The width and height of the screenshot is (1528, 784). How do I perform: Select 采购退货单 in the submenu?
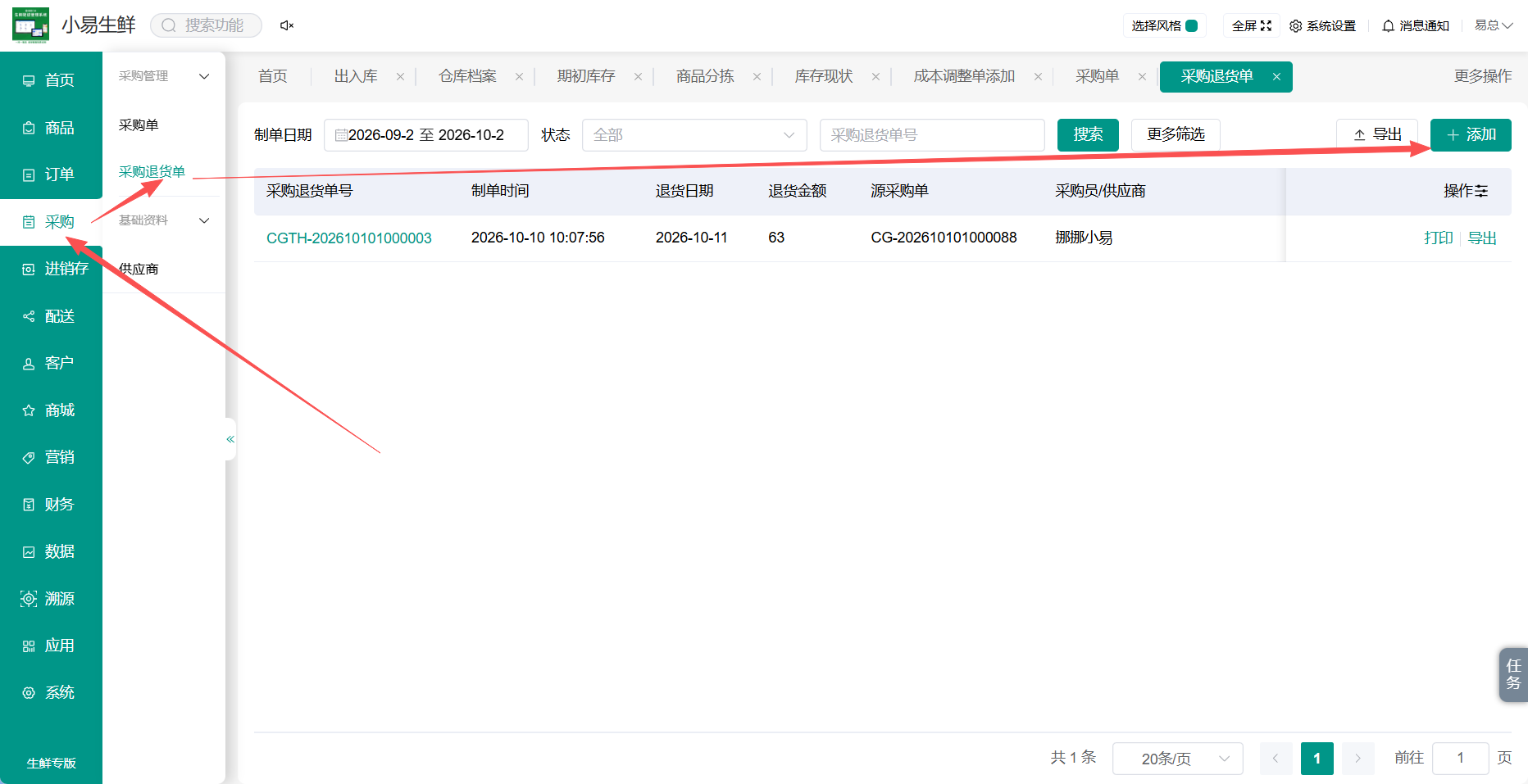click(x=152, y=172)
